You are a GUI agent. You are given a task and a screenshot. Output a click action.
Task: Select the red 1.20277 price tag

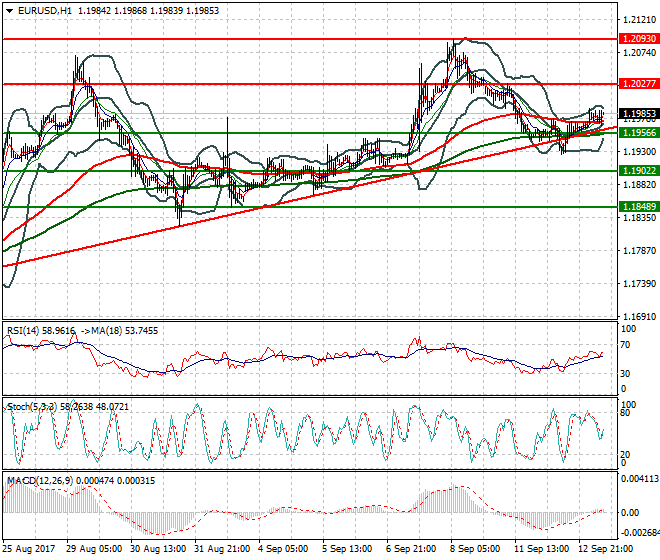pyautogui.click(x=638, y=84)
